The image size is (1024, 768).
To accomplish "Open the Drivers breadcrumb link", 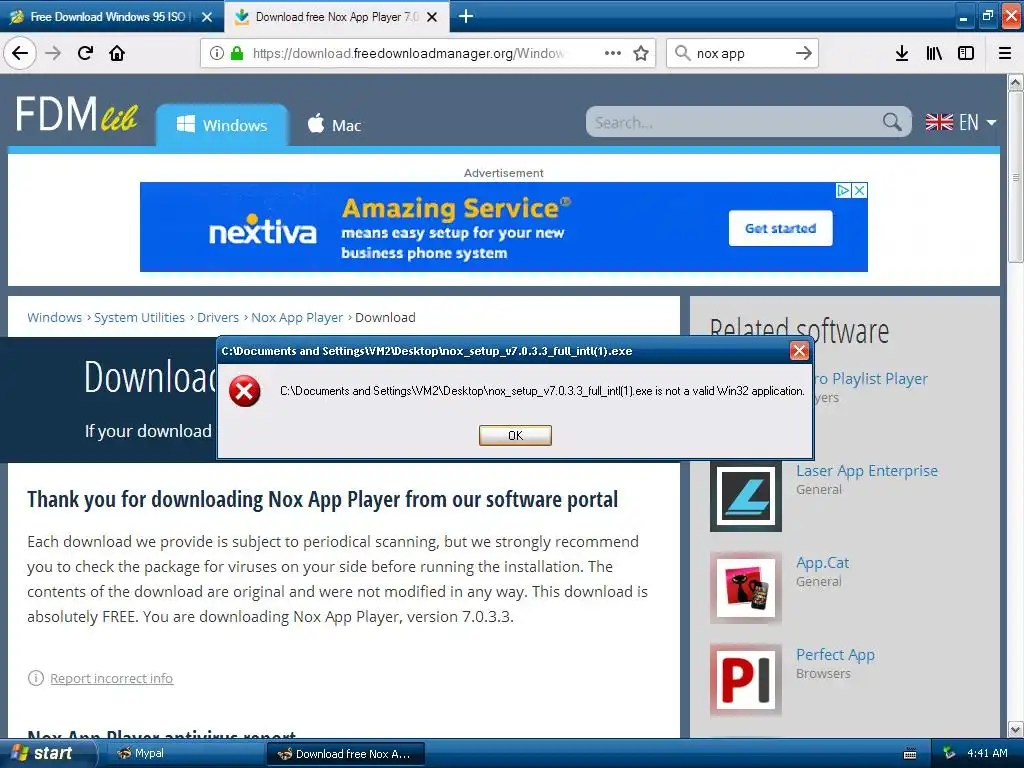I will 217,317.
